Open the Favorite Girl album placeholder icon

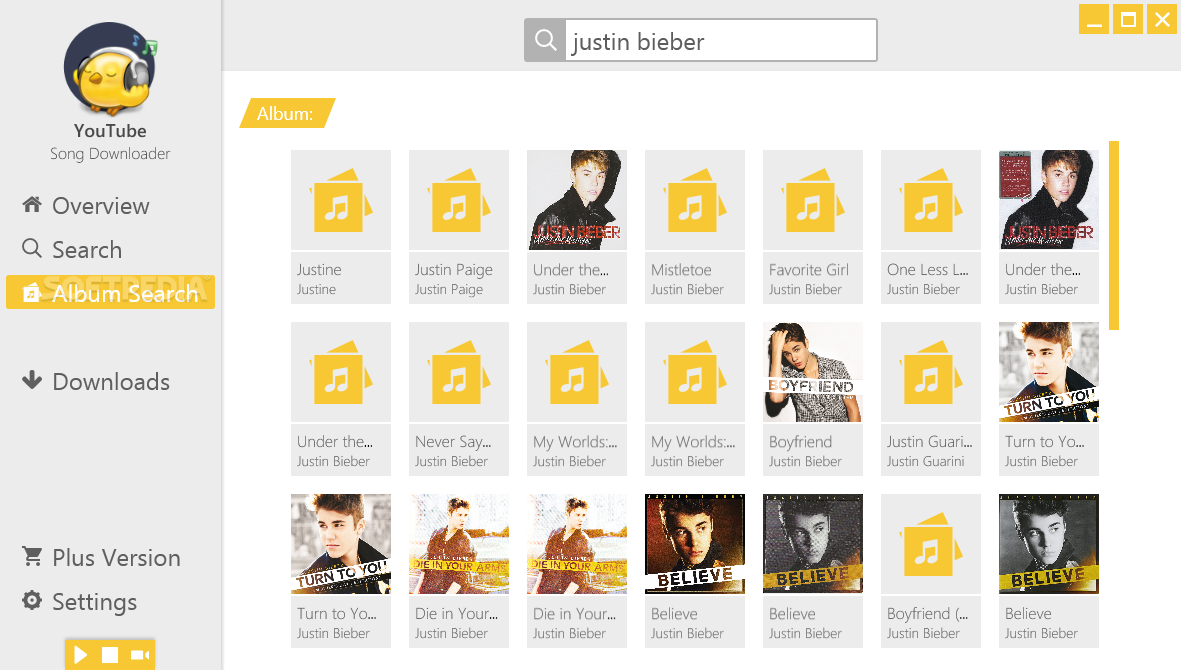tap(813, 200)
